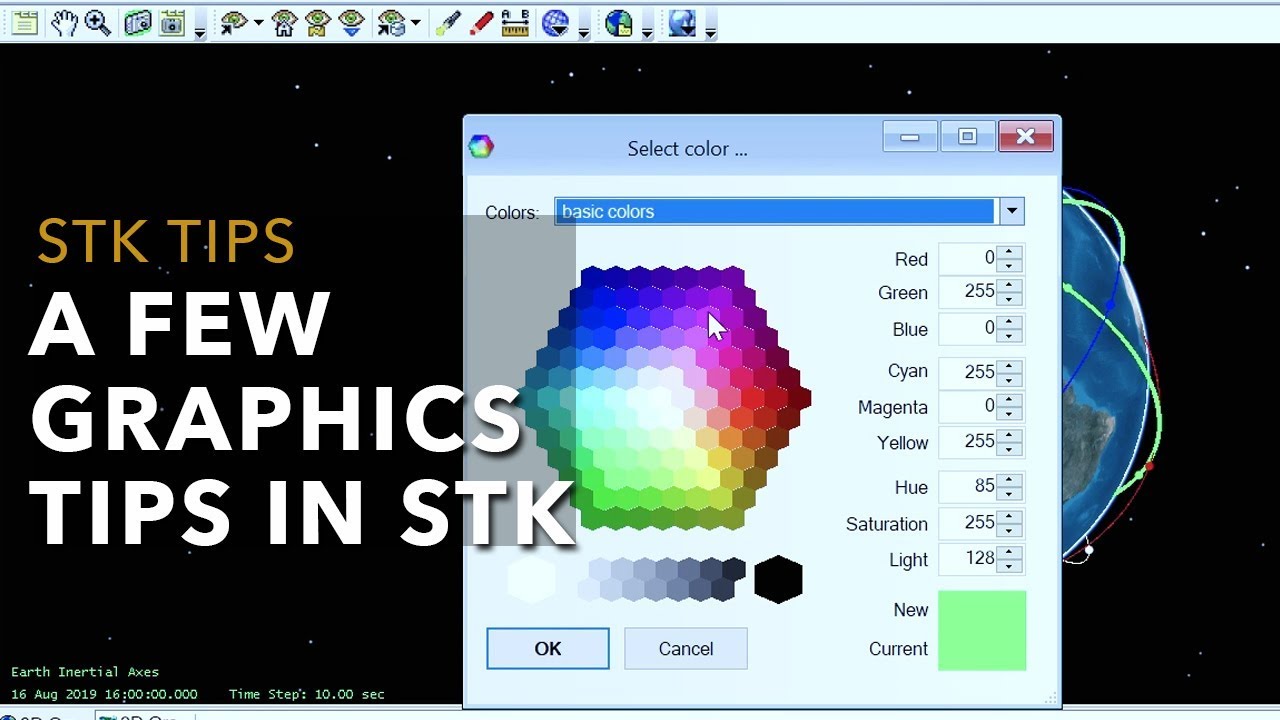Select the red pencil annotation tool
The height and width of the screenshot is (720, 1280).
pyautogui.click(x=481, y=22)
